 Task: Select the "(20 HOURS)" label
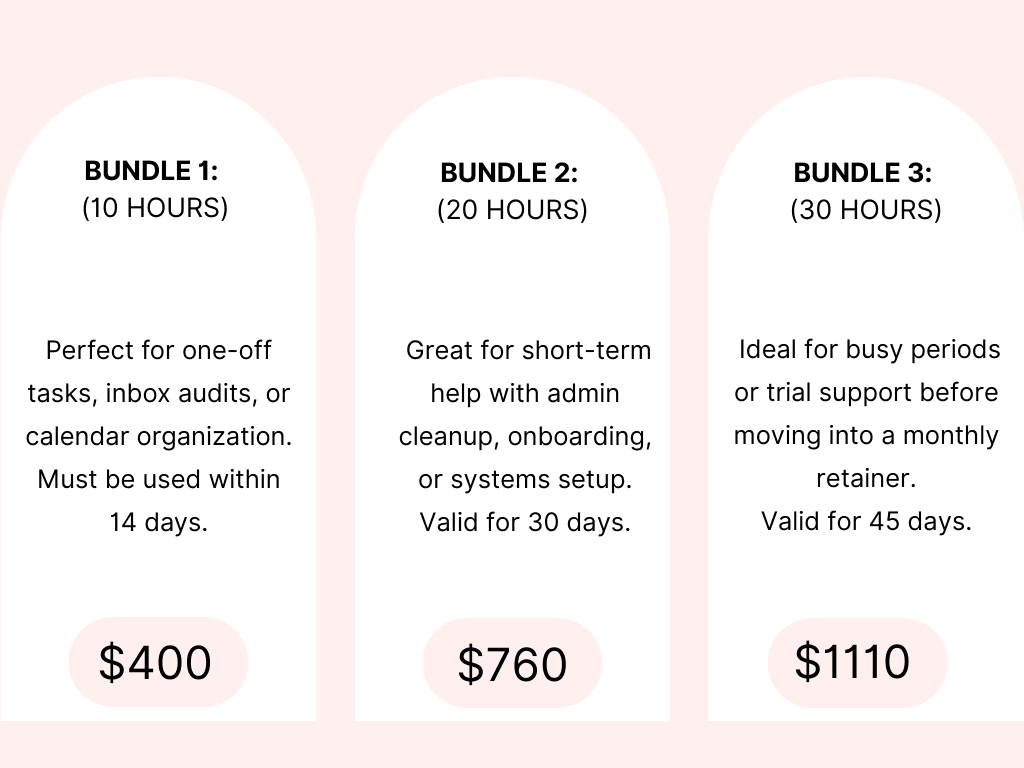pos(512,210)
